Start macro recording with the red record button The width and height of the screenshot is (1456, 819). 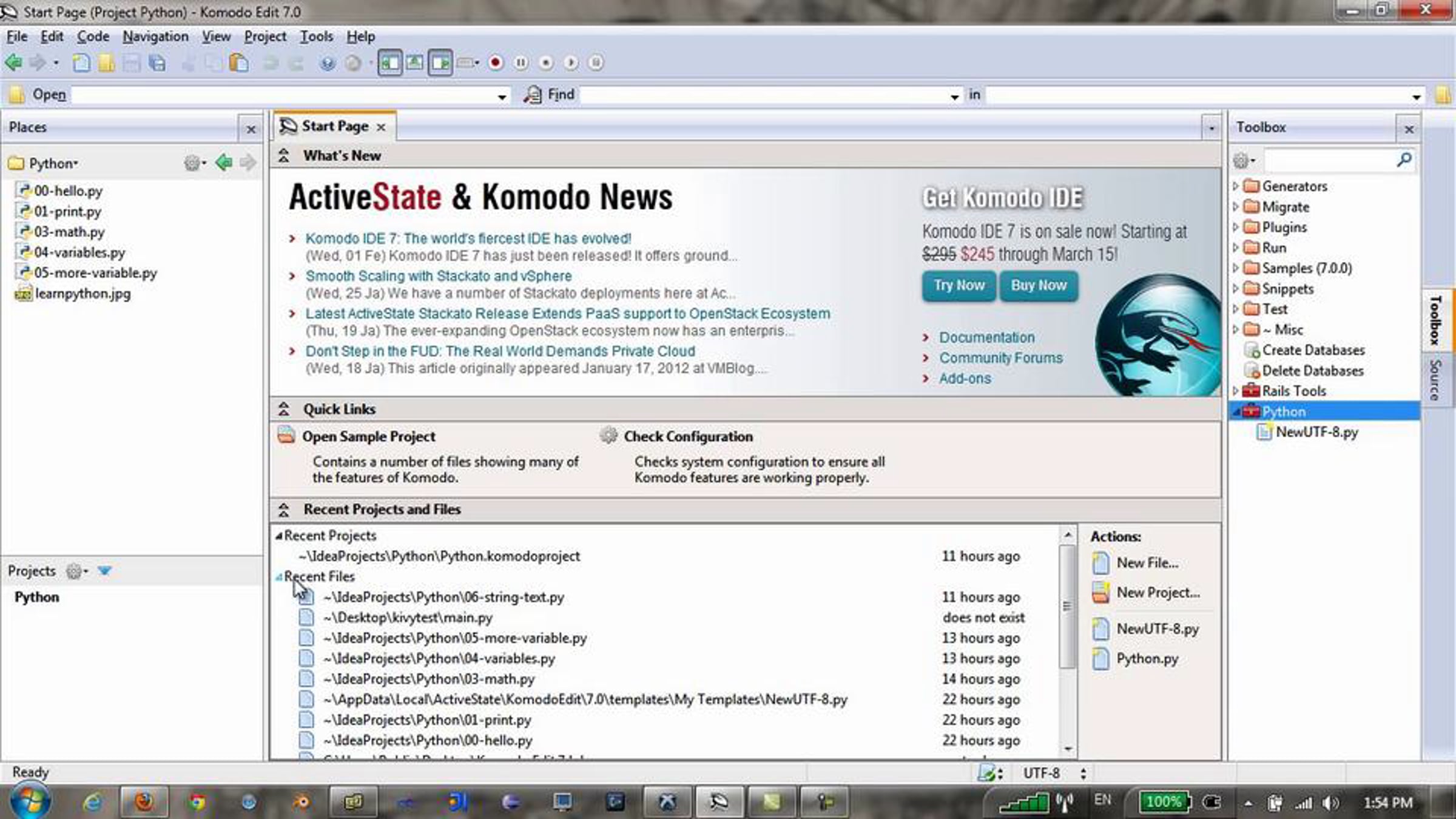click(496, 62)
